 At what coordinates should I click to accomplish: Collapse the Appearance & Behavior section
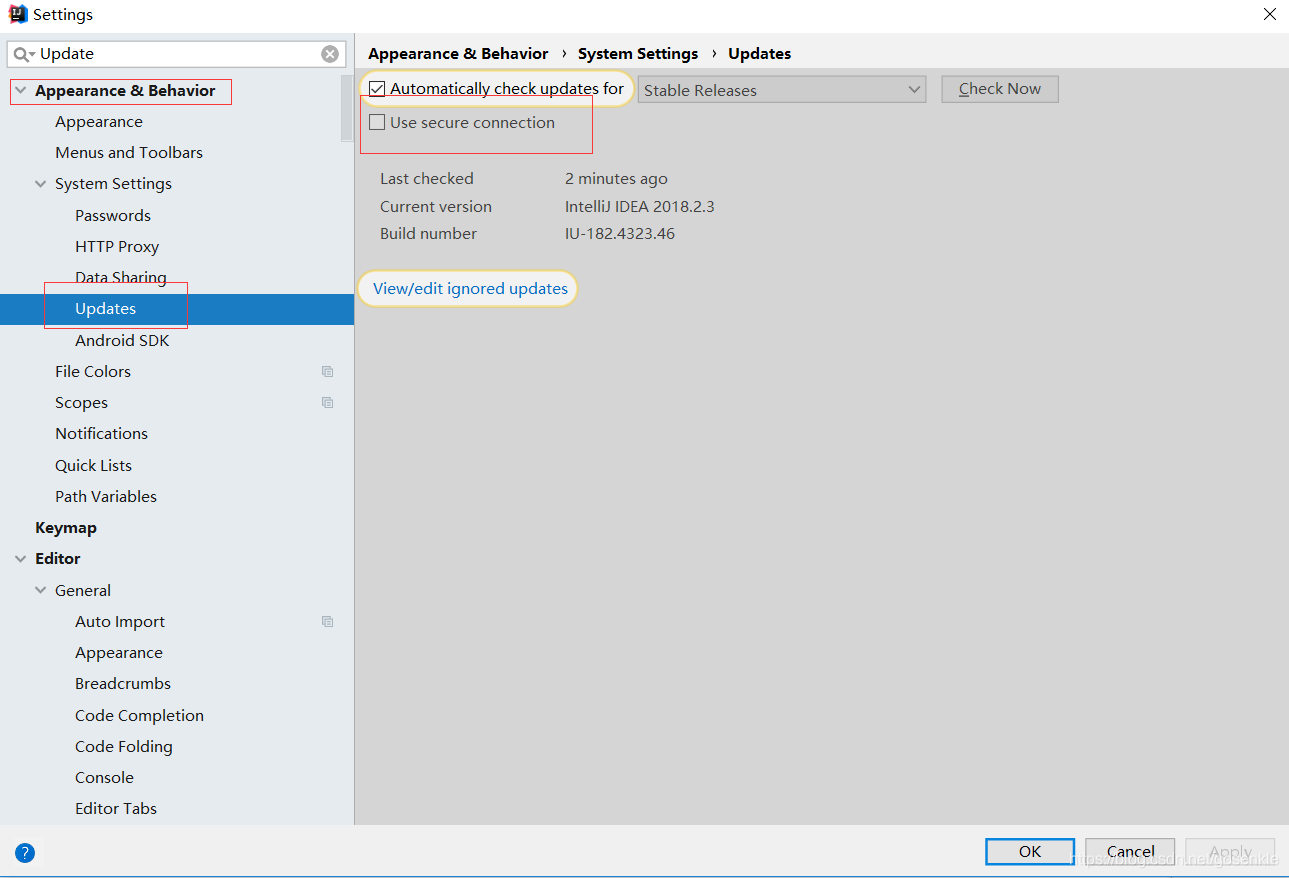click(x=20, y=91)
